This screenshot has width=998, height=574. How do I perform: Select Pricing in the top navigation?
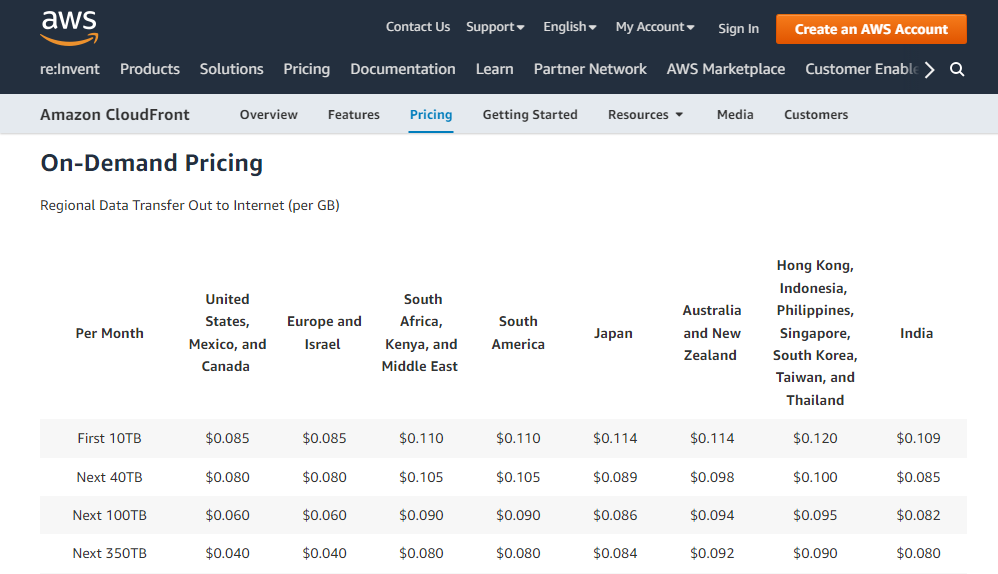(306, 69)
